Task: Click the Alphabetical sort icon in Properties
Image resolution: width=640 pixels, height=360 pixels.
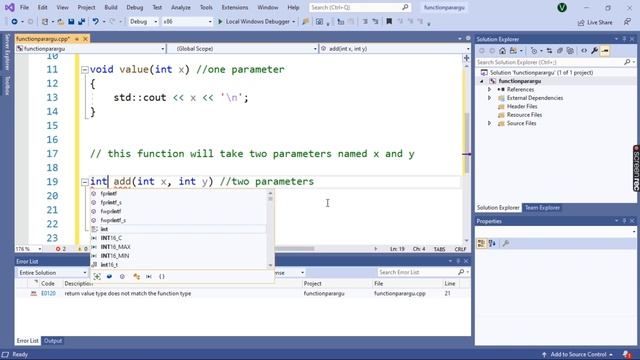Action: click(x=492, y=243)
